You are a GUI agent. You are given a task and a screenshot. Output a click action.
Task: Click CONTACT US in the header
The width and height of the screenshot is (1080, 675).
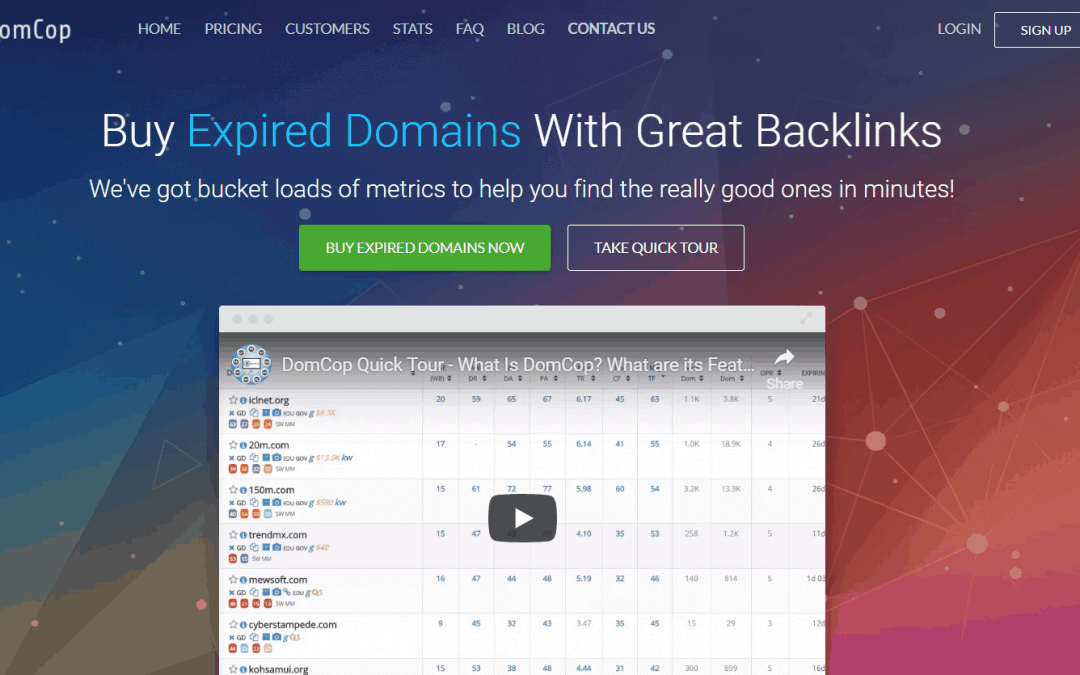click(611, 29)
